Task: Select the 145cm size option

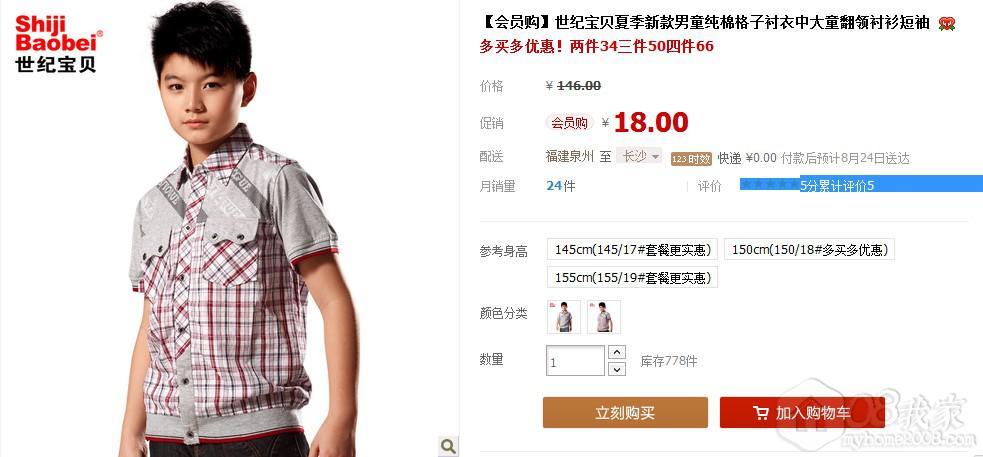Action: coord(633,250)
